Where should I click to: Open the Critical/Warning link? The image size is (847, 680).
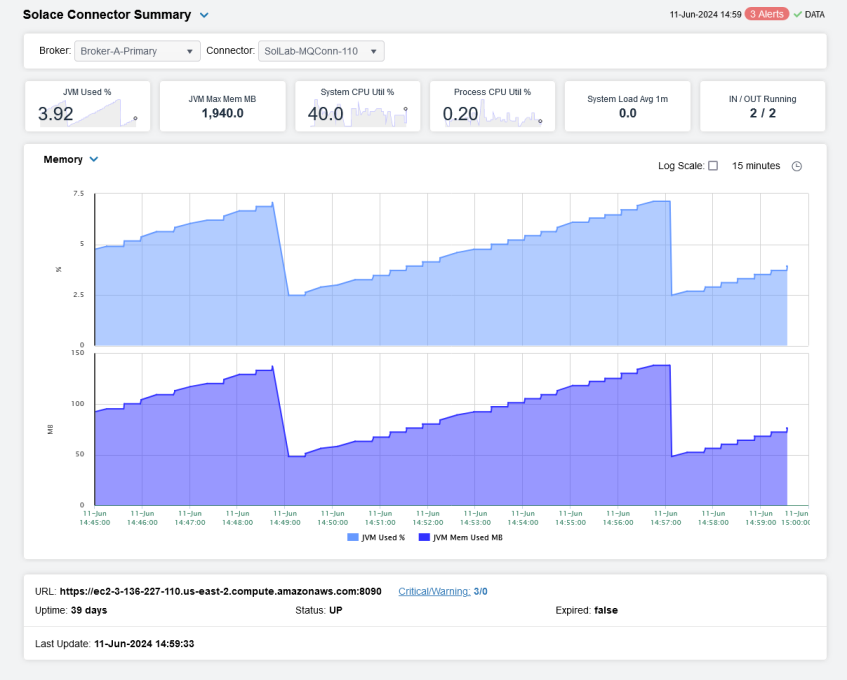pos(434,591)
